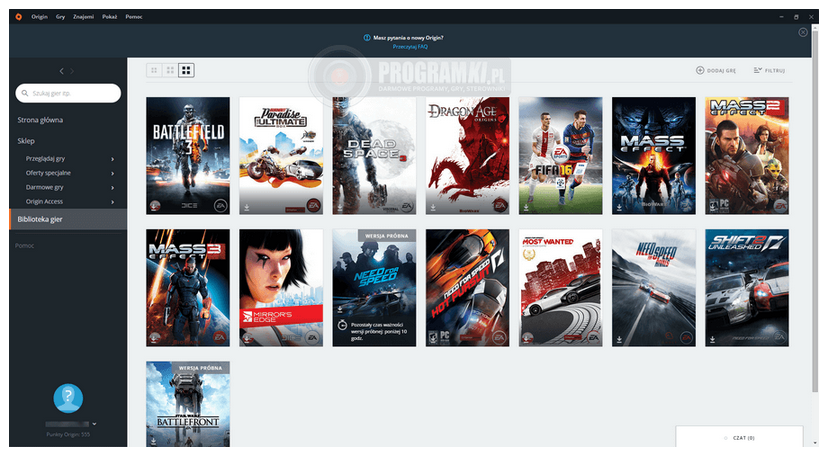Switch to large tile view
823x454 pixels.
pos(186,70)
